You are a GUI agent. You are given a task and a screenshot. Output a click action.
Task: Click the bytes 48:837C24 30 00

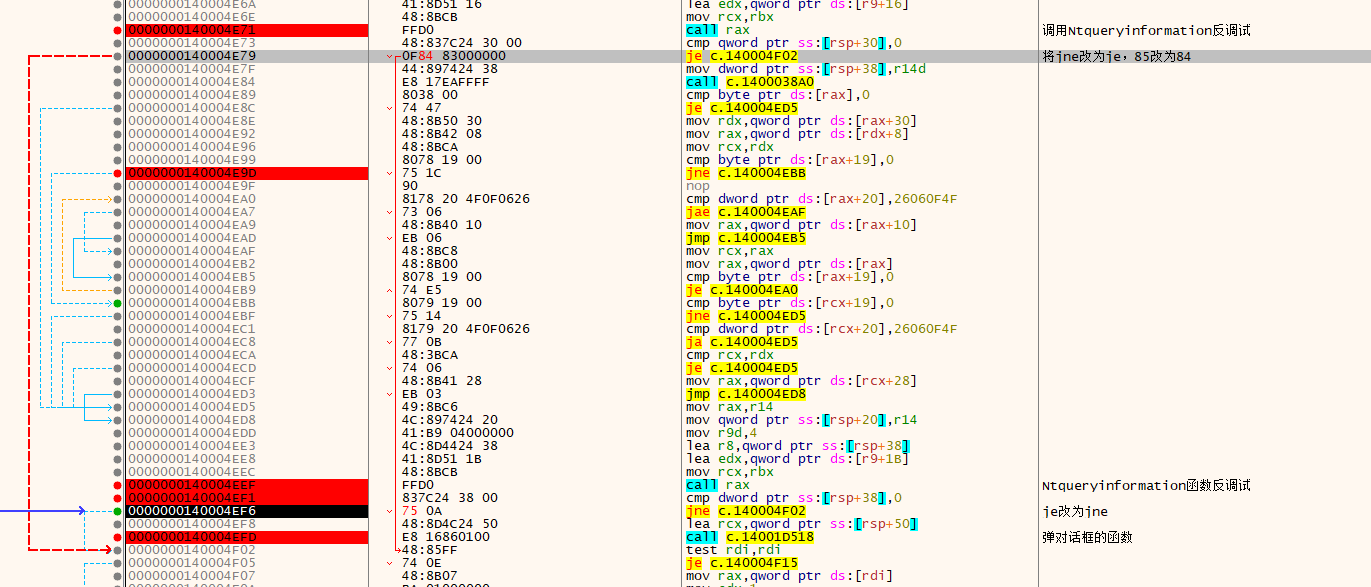point(461,43)
